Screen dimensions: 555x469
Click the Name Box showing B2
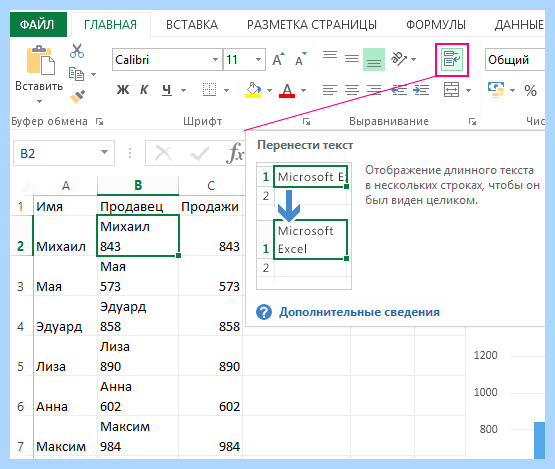[x=64, y=153]
